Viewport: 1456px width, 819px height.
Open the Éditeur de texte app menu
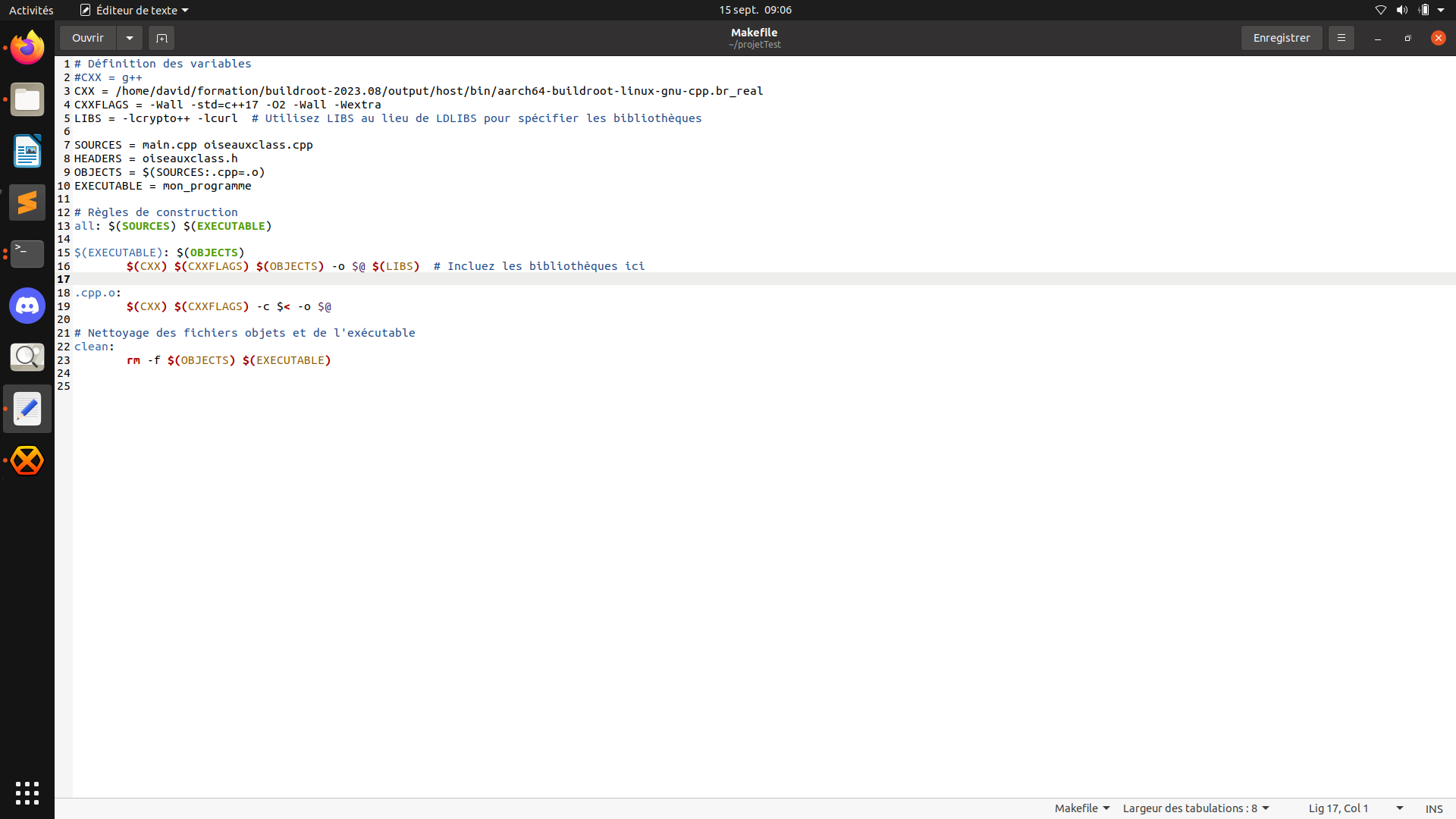(134, 10)
